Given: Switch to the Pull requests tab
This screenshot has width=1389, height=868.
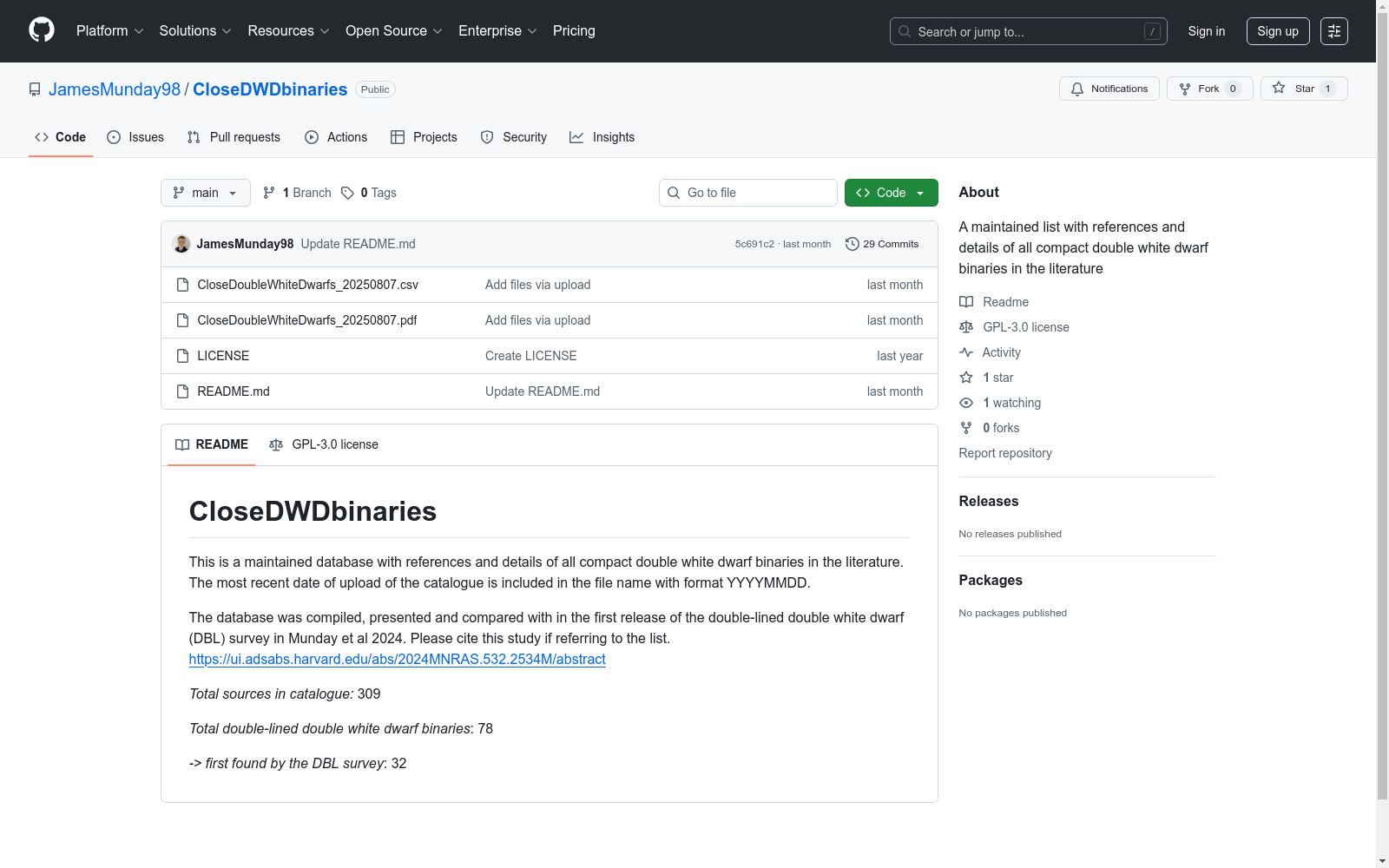Looking at the screenshot, I should (x=234, y=137).
